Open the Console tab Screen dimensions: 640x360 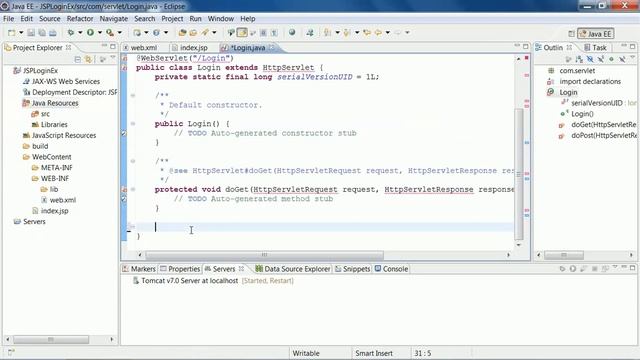391,269
